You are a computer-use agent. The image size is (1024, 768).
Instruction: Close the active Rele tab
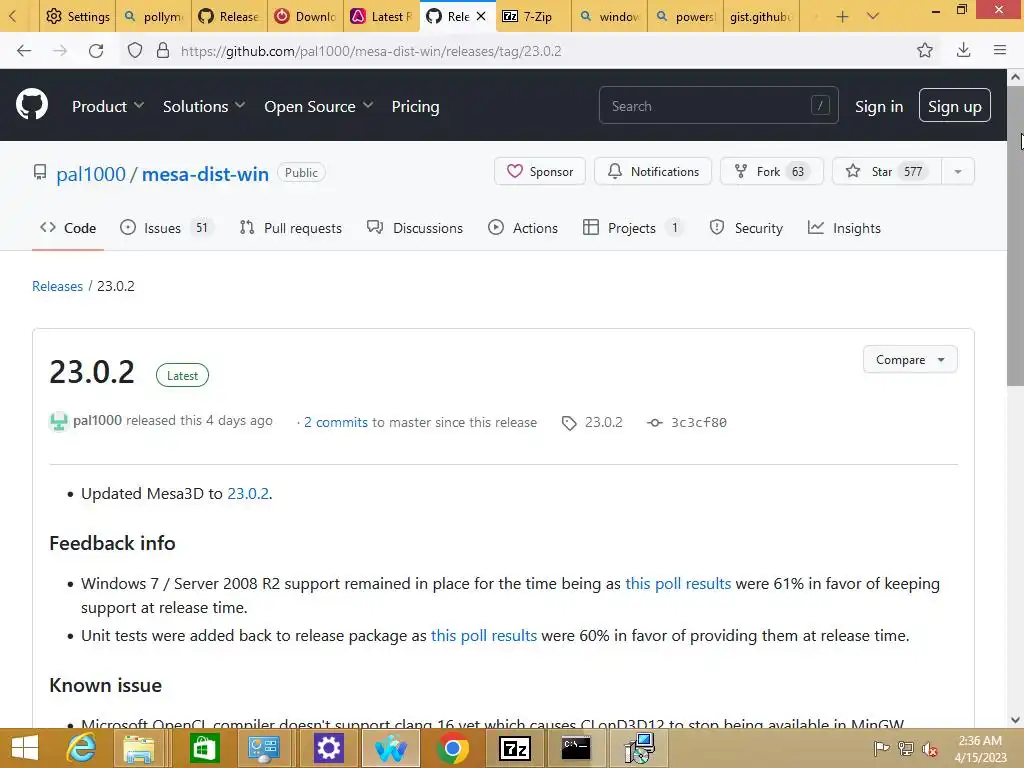[481, 16]
